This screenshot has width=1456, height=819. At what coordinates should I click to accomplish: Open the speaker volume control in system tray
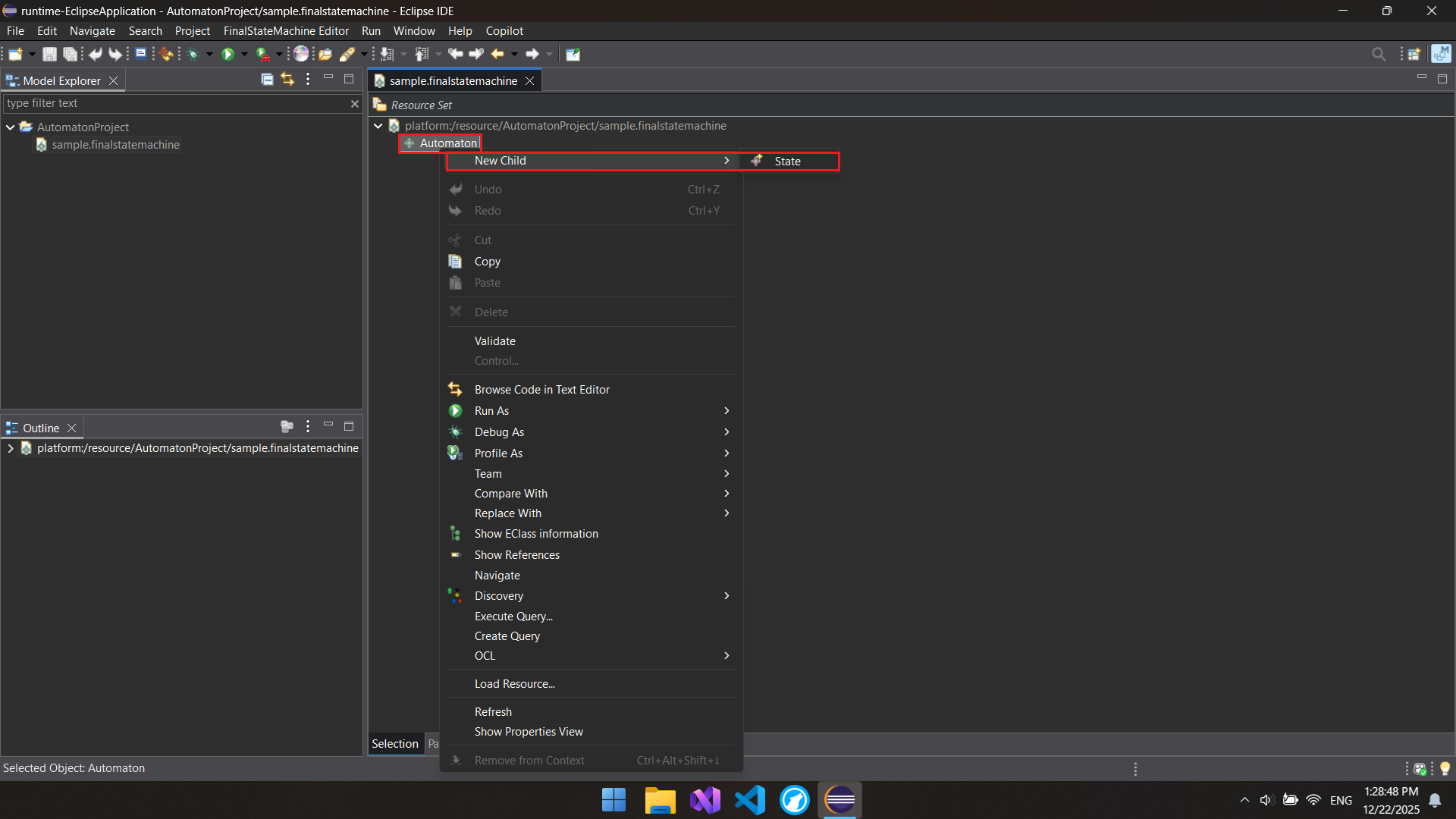[x=1266, y=800]
